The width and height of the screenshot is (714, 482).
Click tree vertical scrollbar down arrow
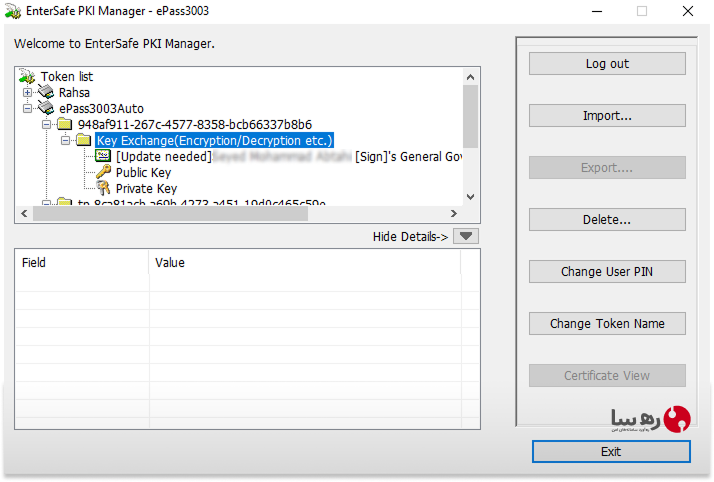click(x=470, y=197)
